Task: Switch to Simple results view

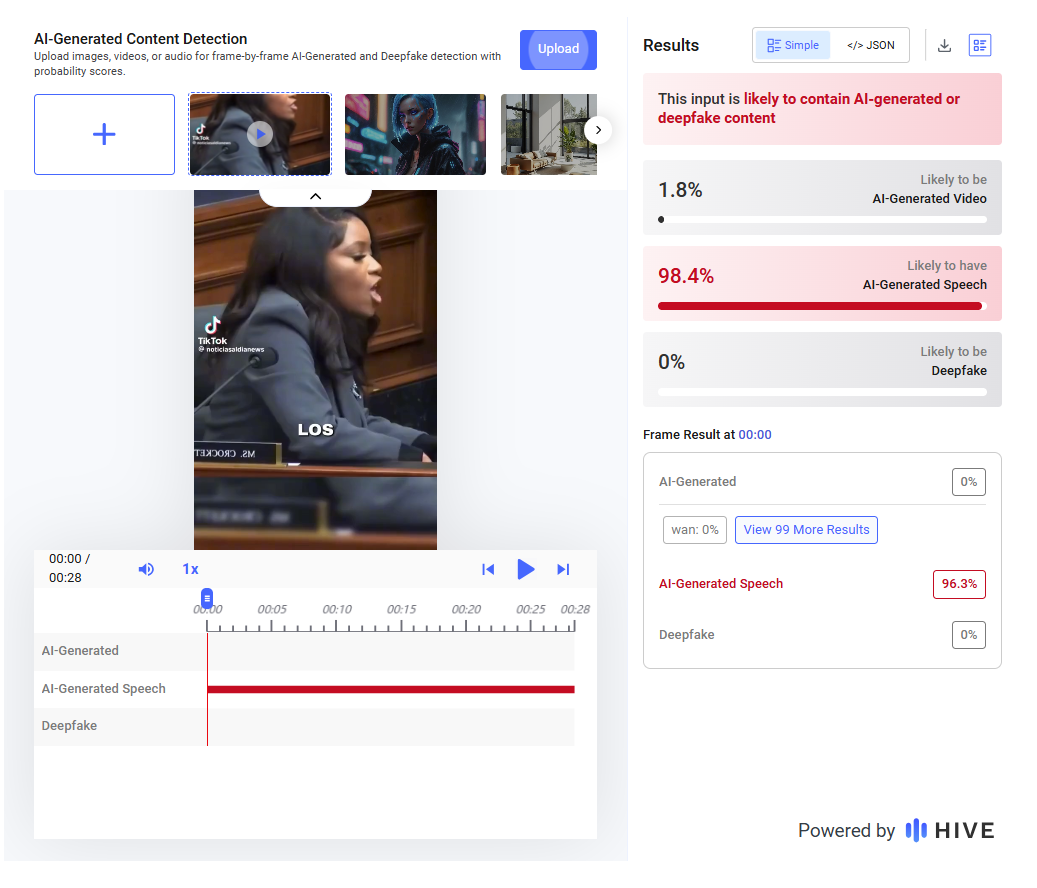Action: 792,45
